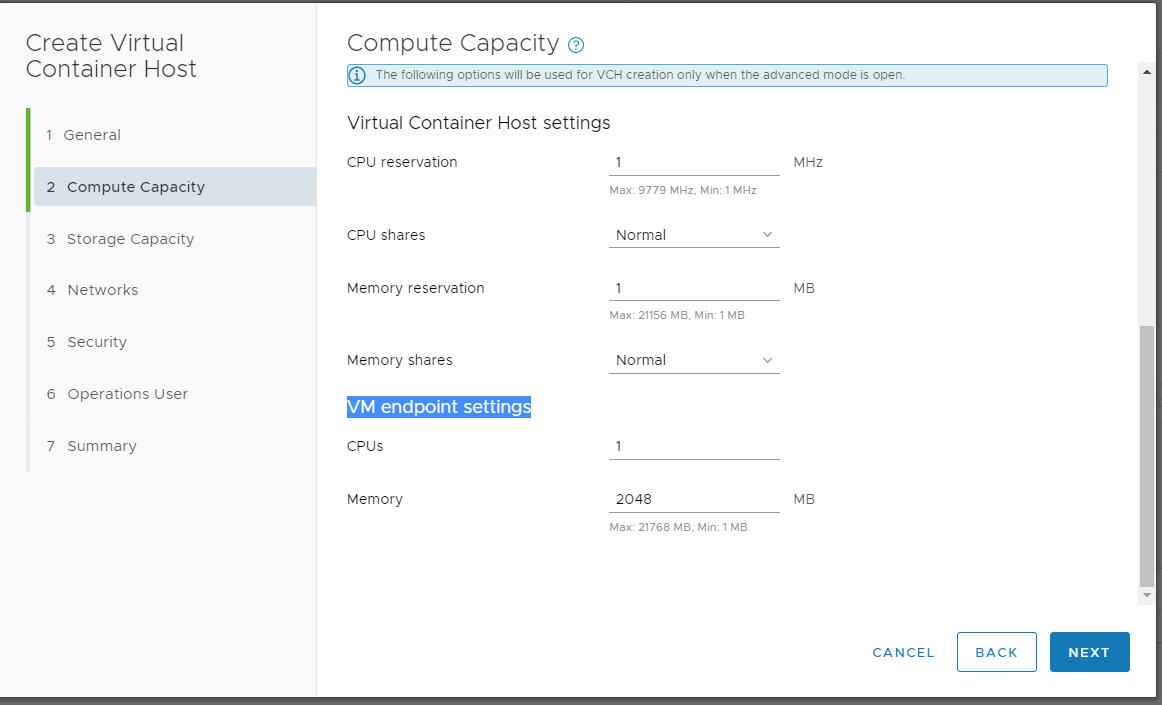
Task: Click the info icon in the advanced mode banner
Action: coord(357,76)
